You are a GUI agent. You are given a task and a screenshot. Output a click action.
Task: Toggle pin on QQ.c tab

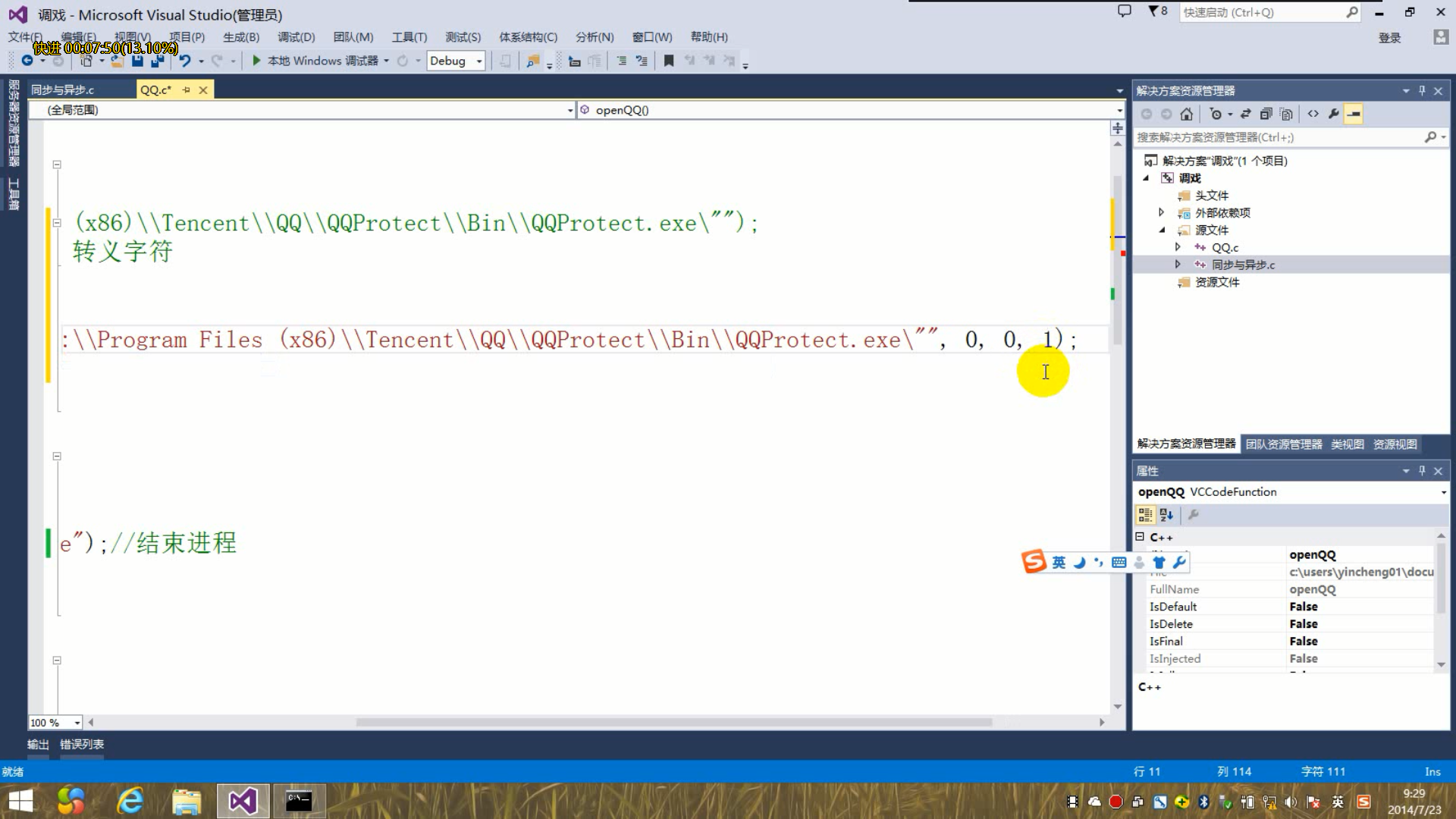(187, 89)
